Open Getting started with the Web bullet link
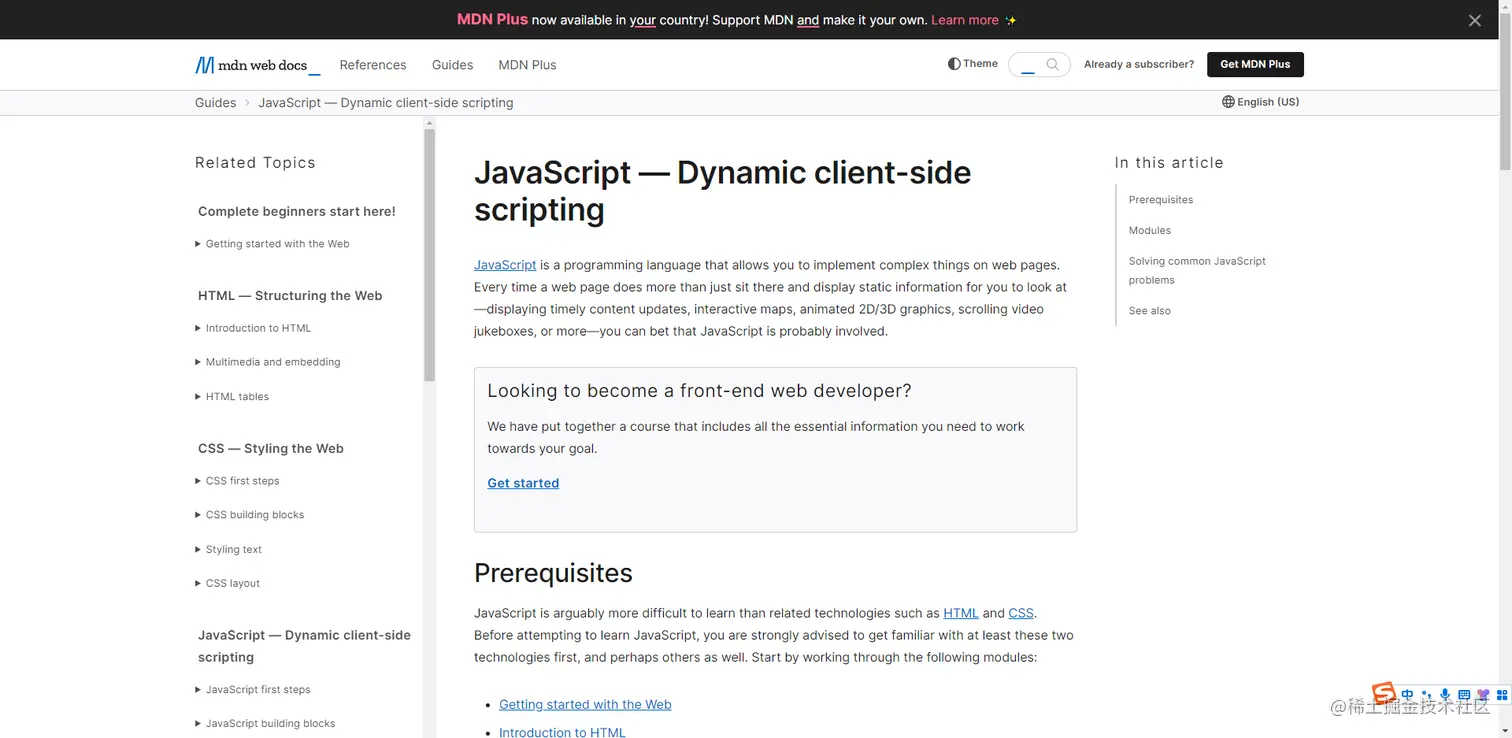Viewport: 1512px width, 738px height. click(585, 705)
